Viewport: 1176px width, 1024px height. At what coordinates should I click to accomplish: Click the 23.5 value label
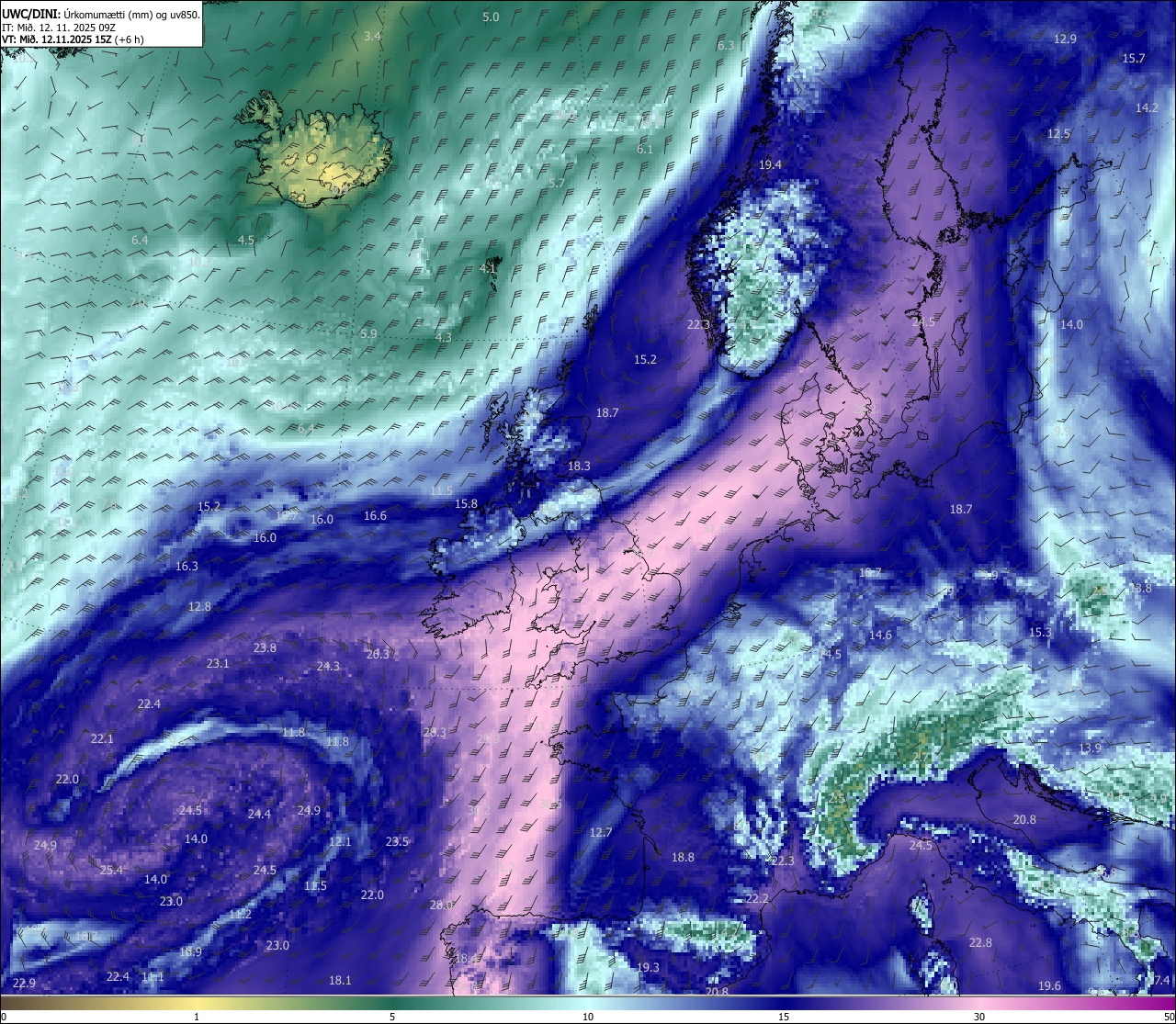point(397,842)
